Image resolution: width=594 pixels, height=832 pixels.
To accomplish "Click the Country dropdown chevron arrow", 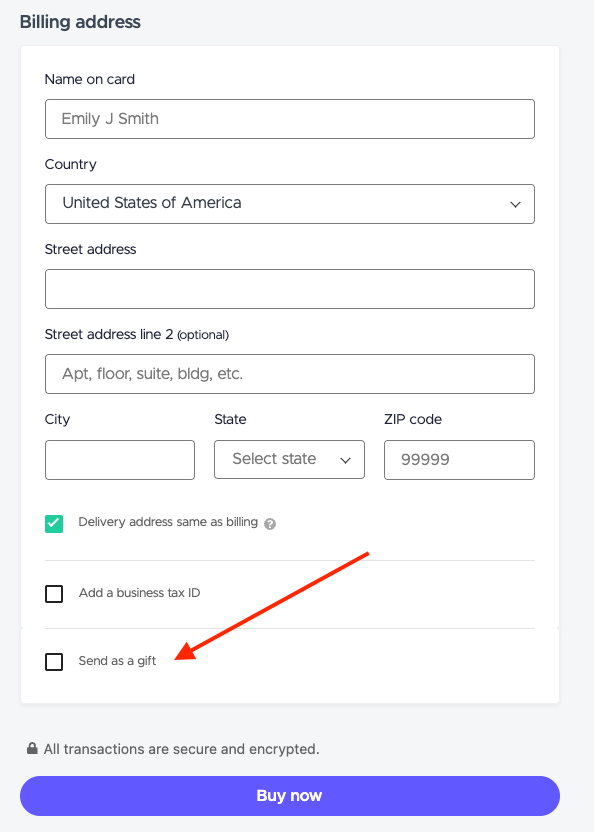I will point(515,204).
